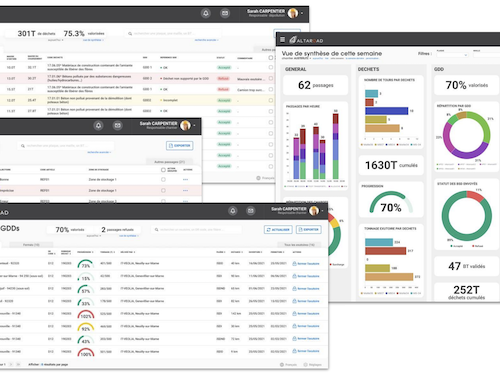The width and height of the screenshot is (500, 375).
Task: Expand recherche avancée in the 301T window
Action: 206,40
